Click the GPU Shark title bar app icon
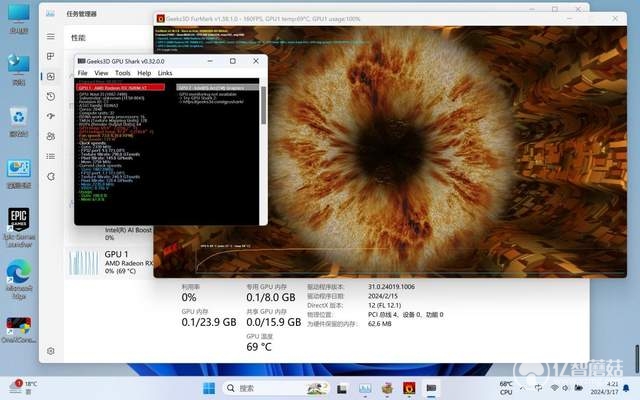This screenshot has width=640, height=400. click(x=81, y=61)
